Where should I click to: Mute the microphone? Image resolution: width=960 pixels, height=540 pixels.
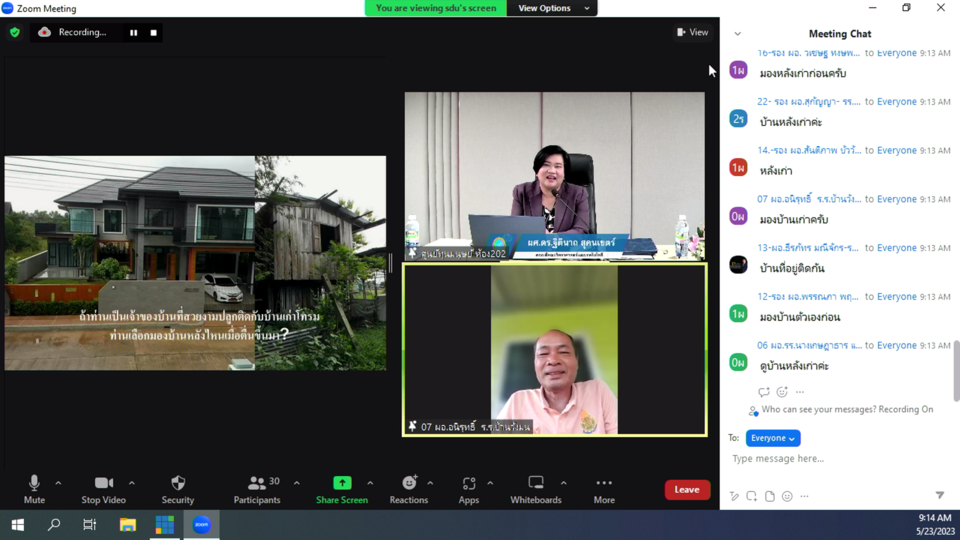click(34, 489)
